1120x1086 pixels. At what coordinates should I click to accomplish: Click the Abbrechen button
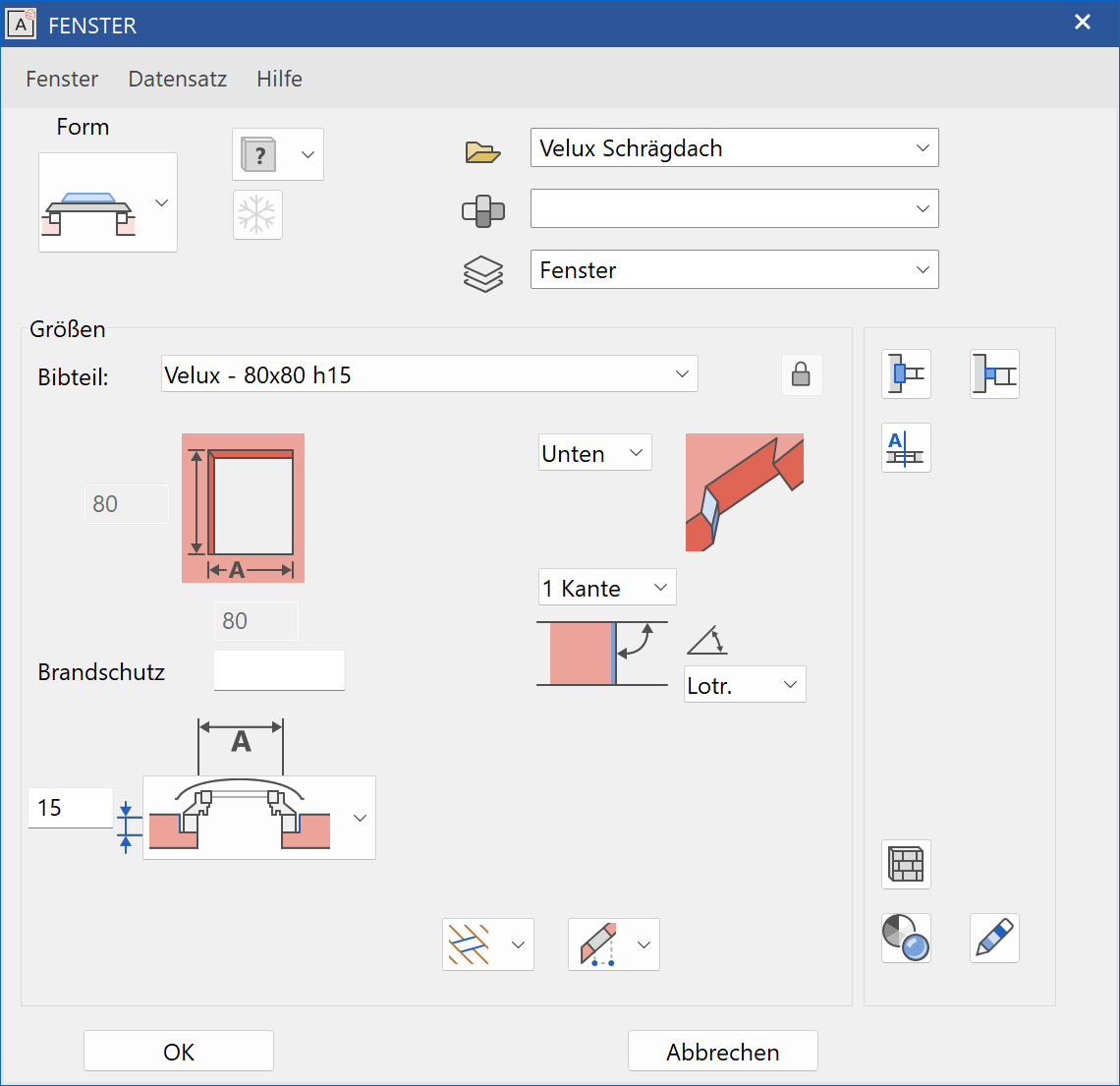(x=723, y=1051)
